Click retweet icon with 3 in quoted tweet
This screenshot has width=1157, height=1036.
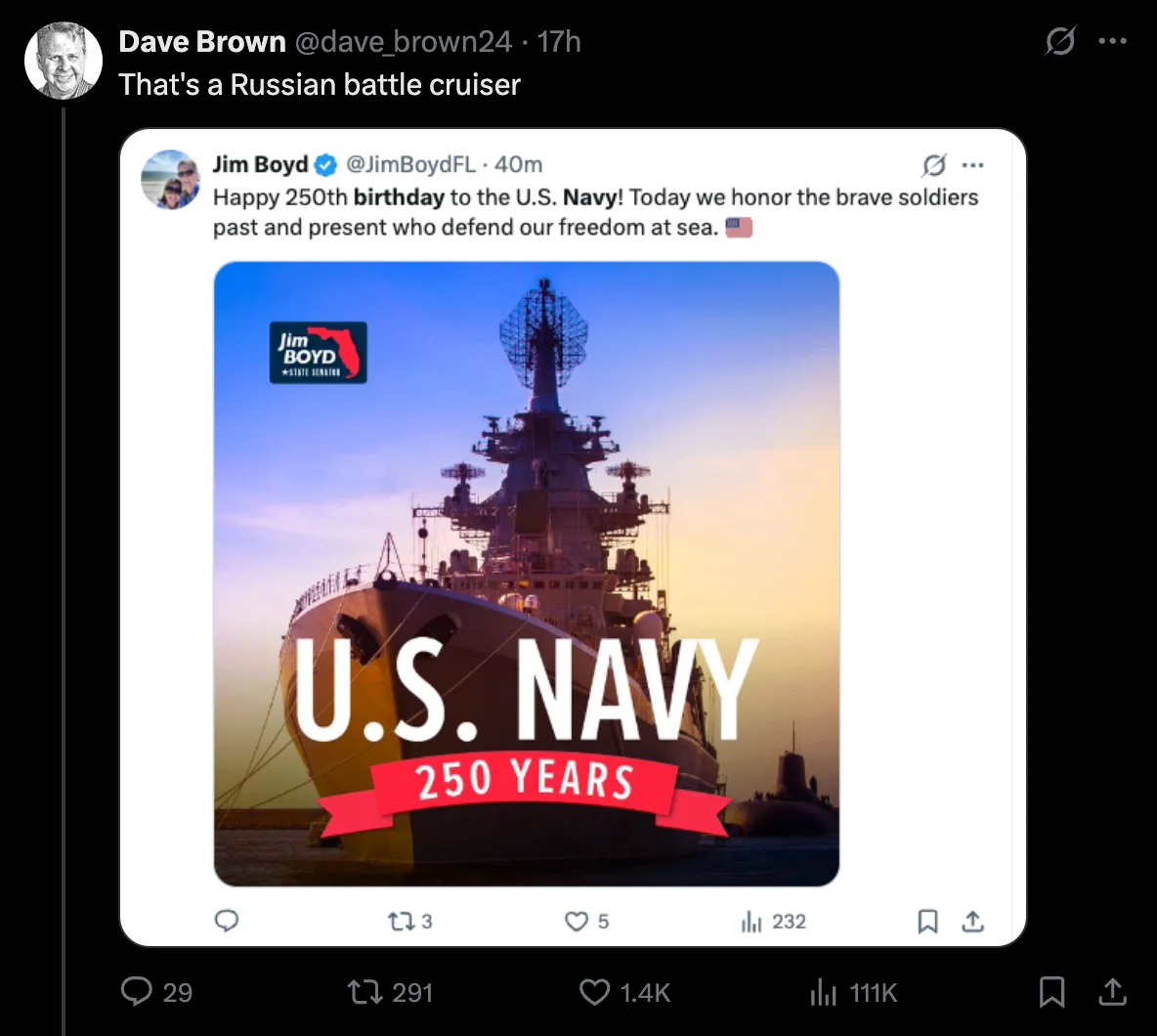tap(400, 921)
